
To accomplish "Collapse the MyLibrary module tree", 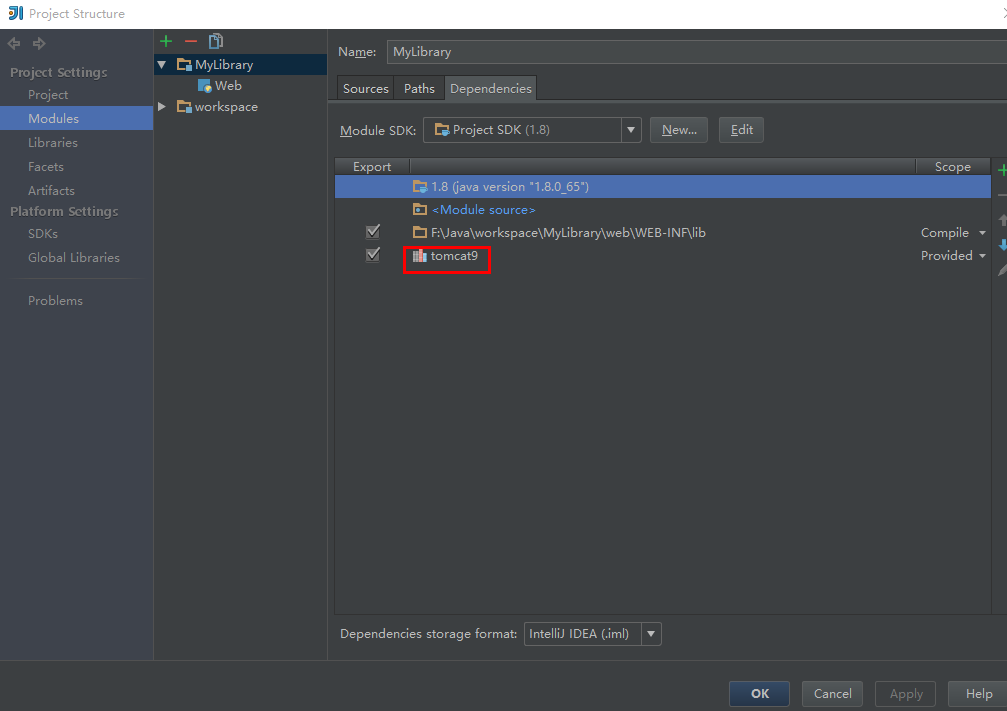I will 162,65.
